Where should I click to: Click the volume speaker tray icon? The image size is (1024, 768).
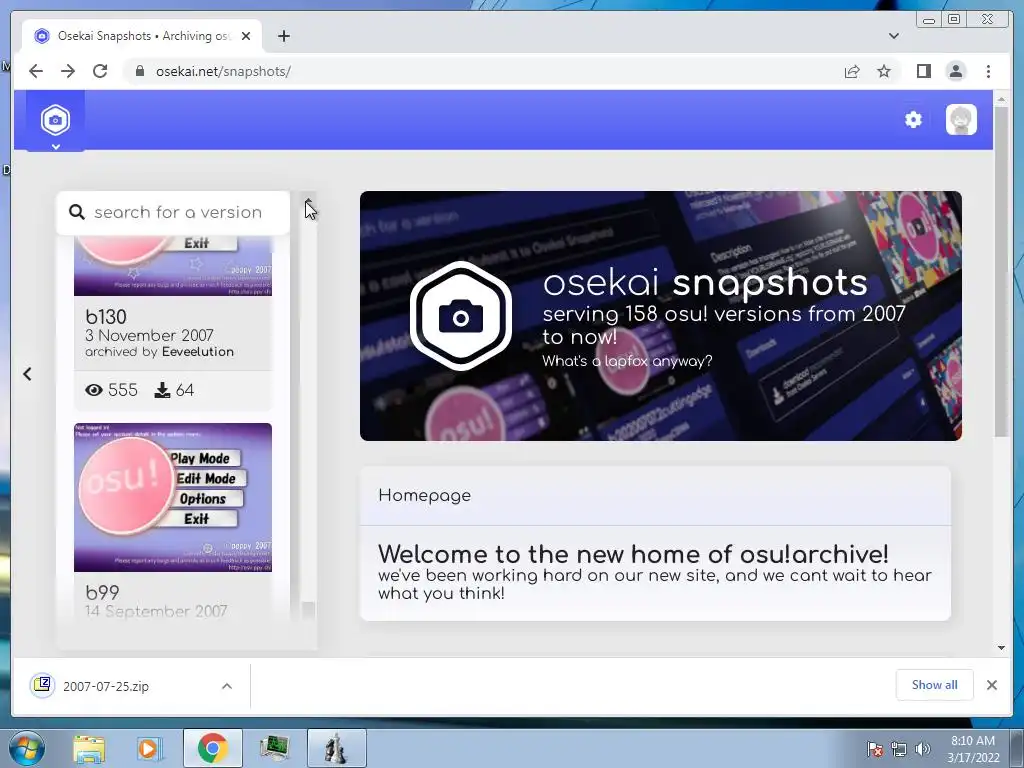point(923,749)
